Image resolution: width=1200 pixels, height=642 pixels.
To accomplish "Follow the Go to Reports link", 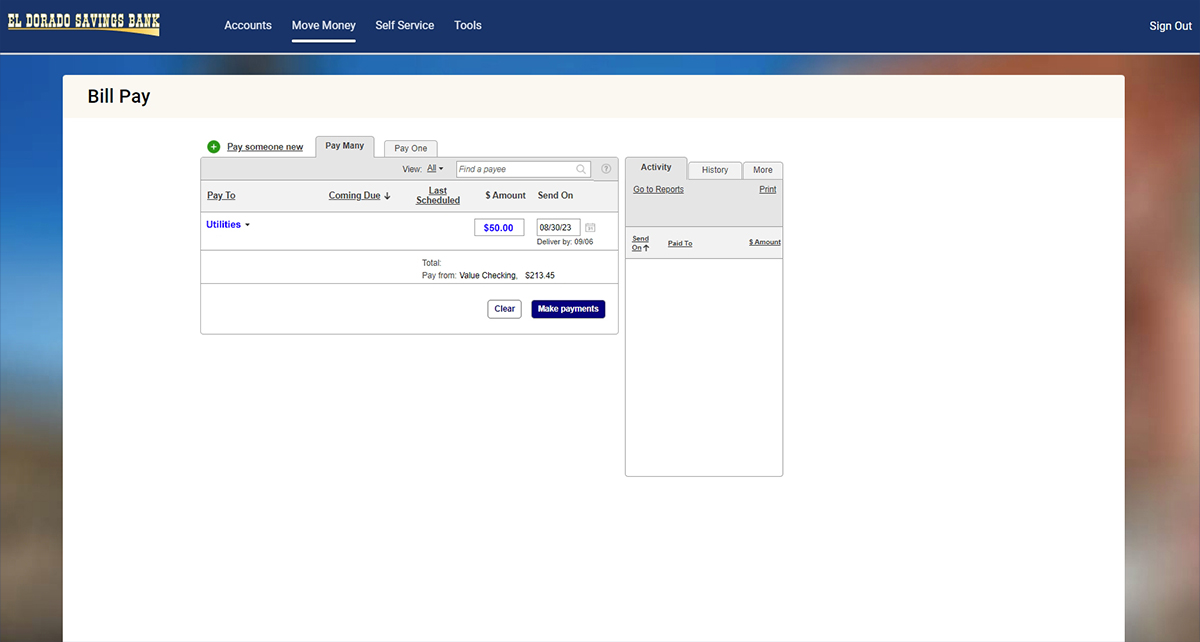I will pos(658,189).
